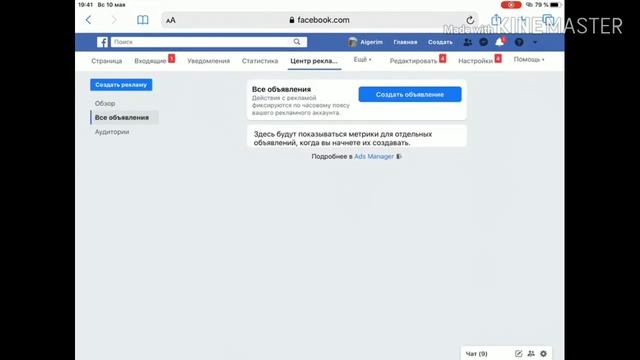
Task: Click external link icon beside Ads Manager
Action: 399,156
